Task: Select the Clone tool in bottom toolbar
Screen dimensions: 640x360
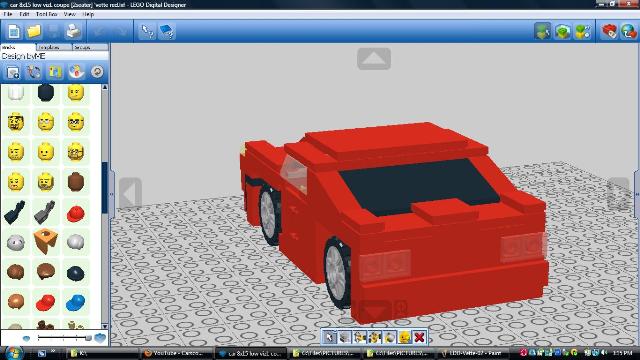Action: (x=344, y=337)
